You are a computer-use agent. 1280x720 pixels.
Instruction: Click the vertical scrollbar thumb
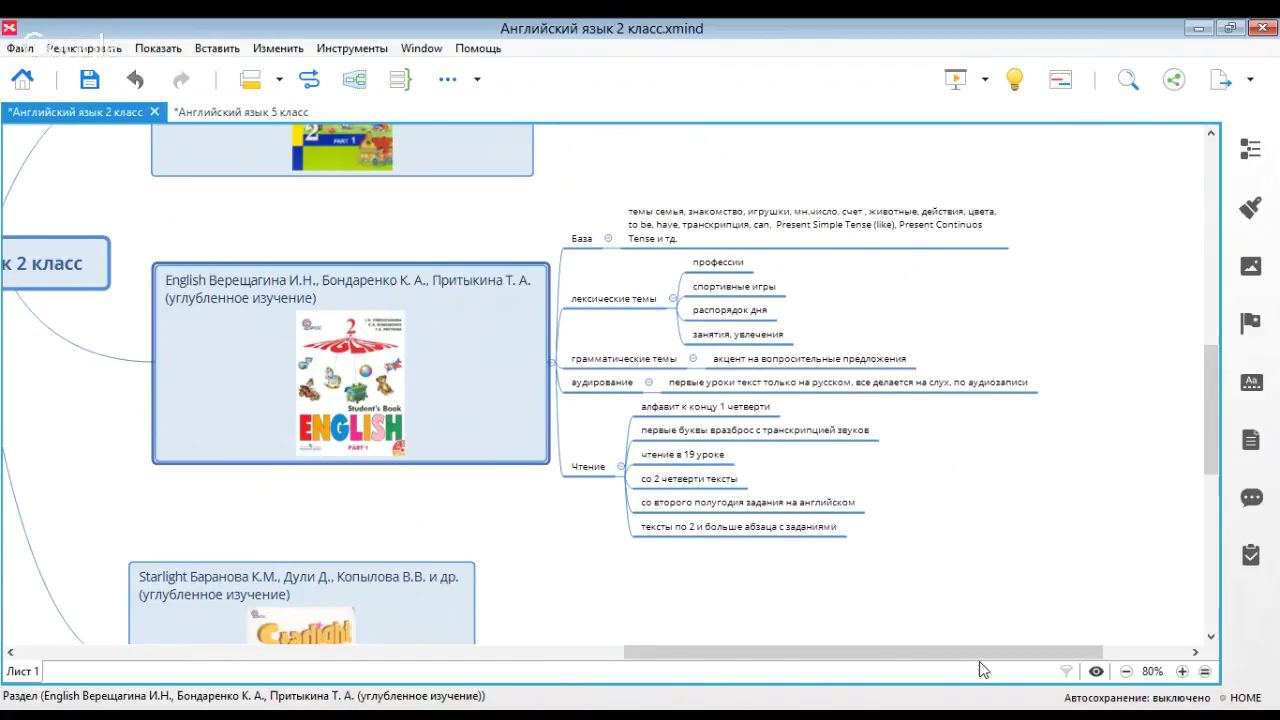pos(1211,408)
